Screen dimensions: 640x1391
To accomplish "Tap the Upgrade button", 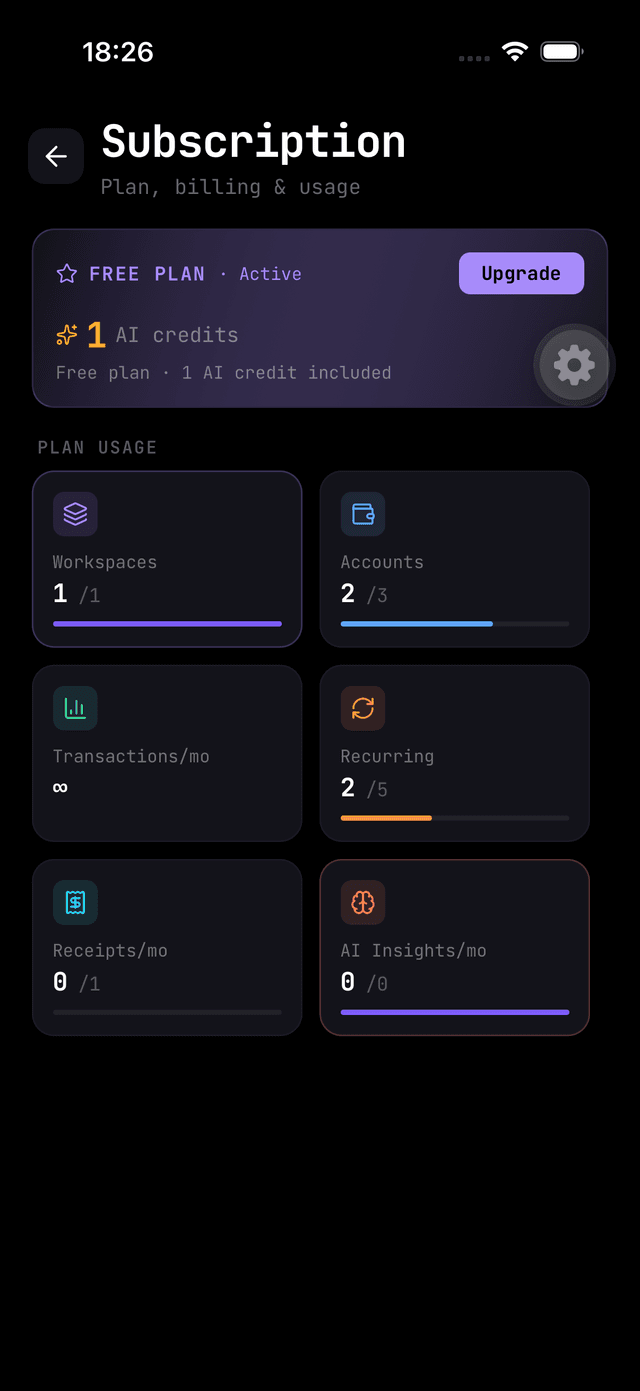I will click(521, 273).
